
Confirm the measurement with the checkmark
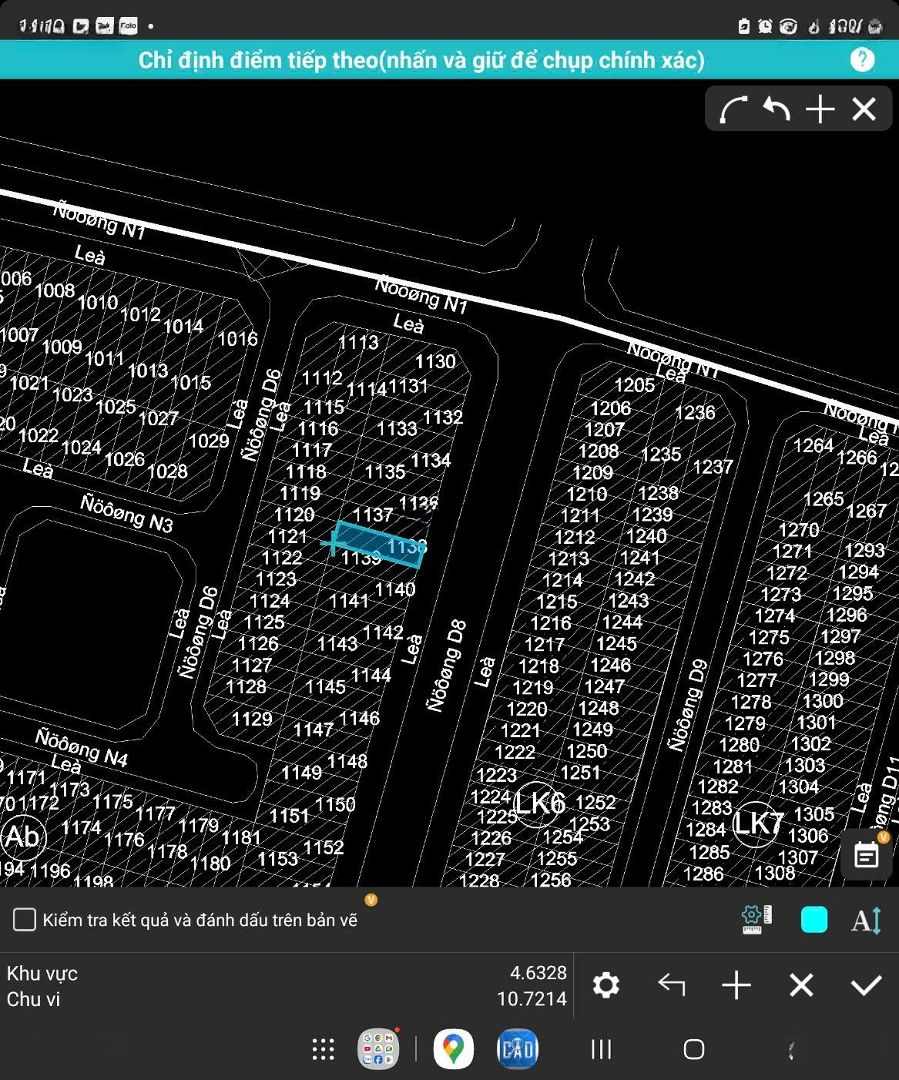click(x=865, y=986)
